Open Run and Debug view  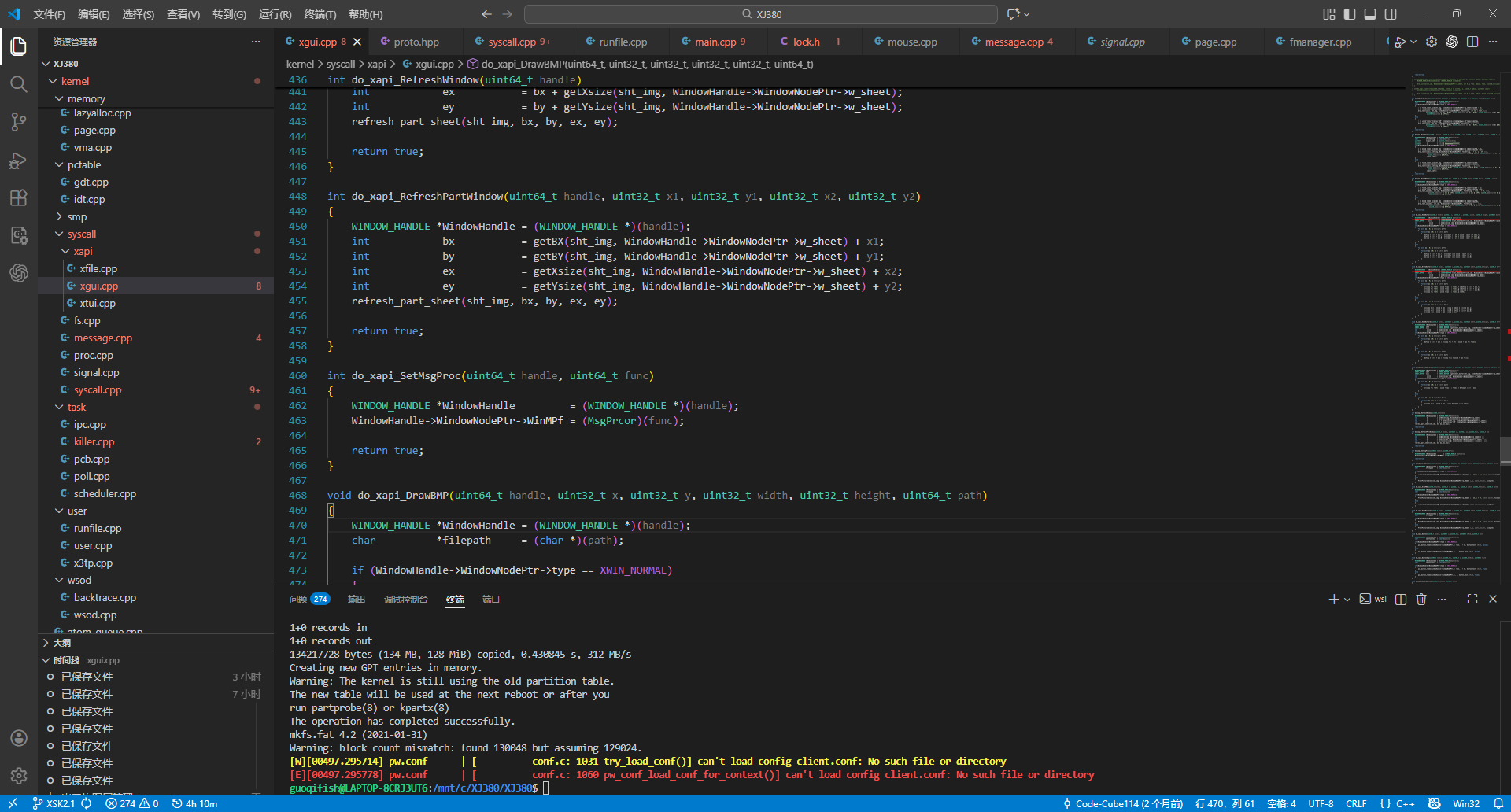pyautogui.click(x=19, y=161)
